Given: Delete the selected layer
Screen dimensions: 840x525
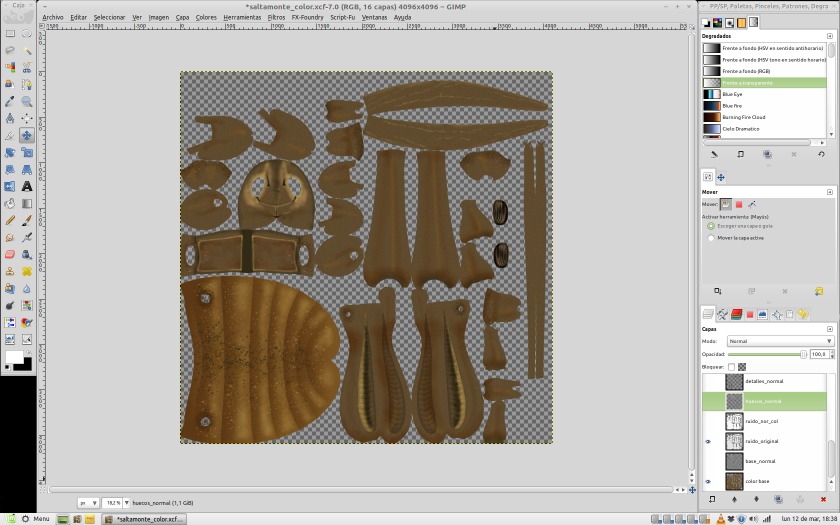Looking at the screenshot, I should (823, 499).
